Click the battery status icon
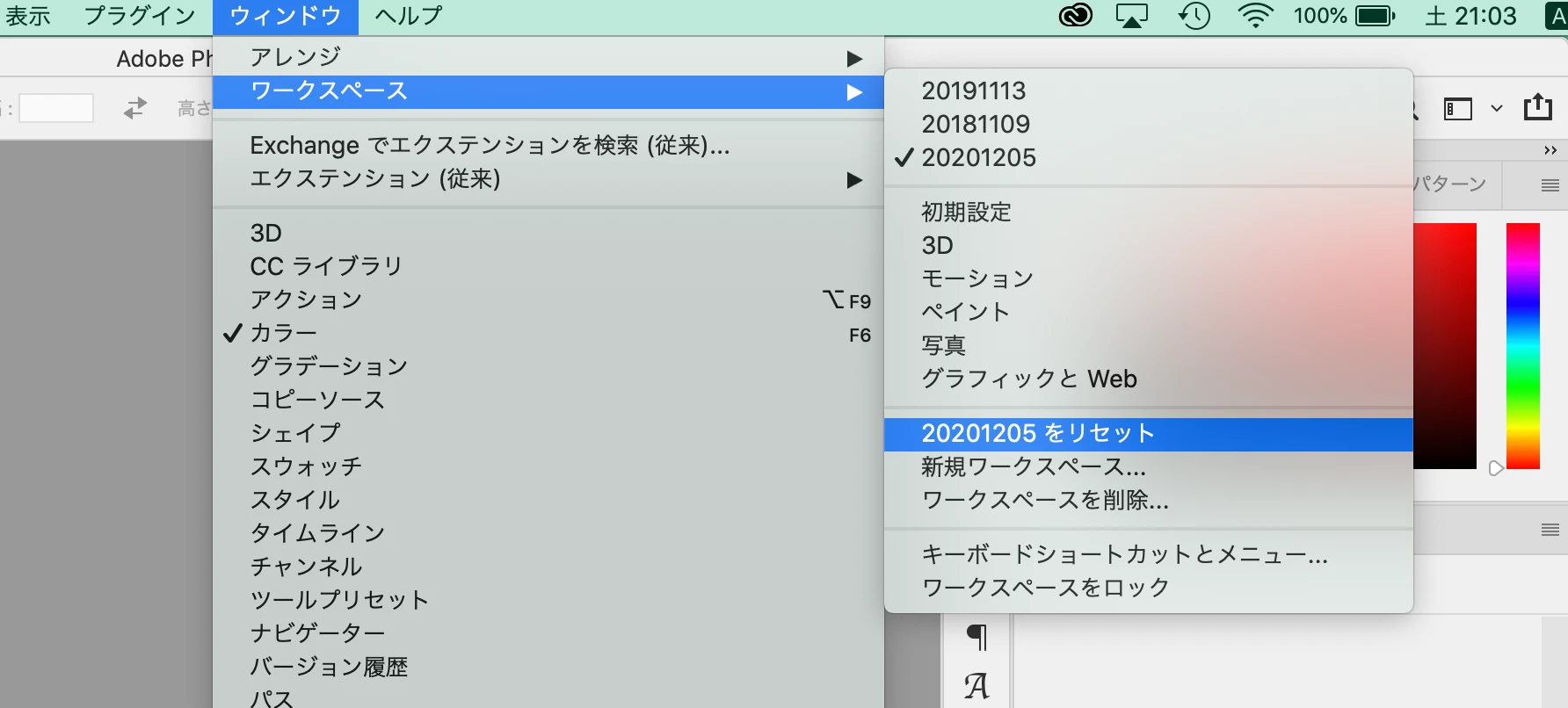The height and width of the screenshot is (708, 1568). pos(1375,16)
